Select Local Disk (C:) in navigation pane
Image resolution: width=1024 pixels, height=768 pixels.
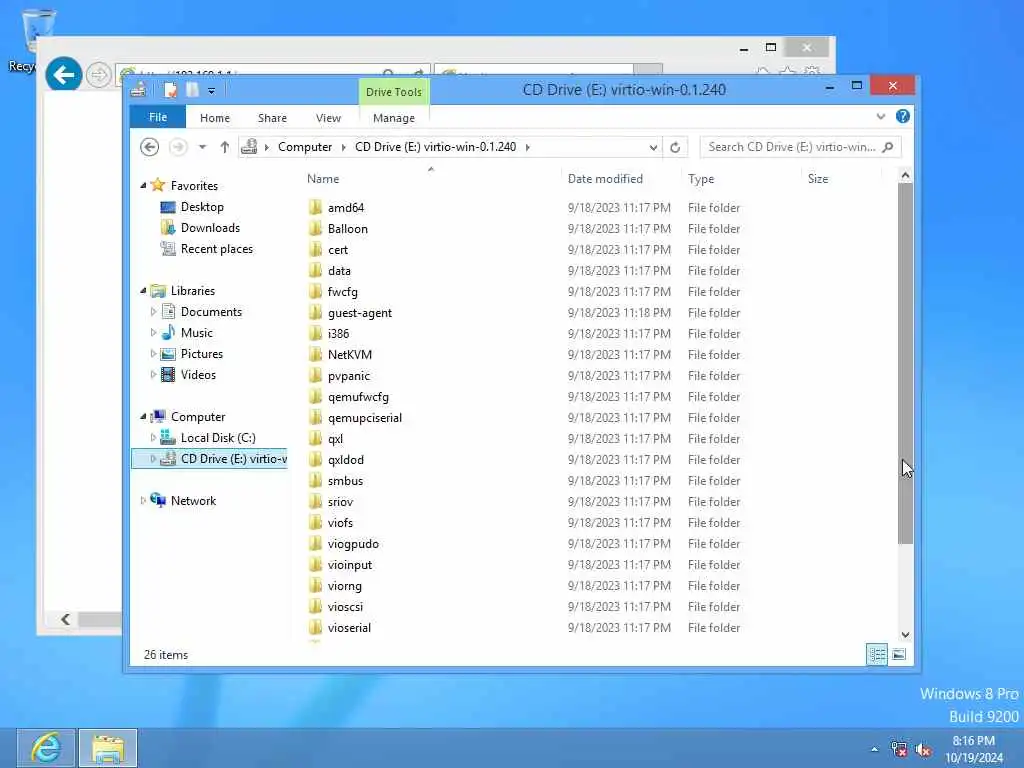[x=218, y=438]
